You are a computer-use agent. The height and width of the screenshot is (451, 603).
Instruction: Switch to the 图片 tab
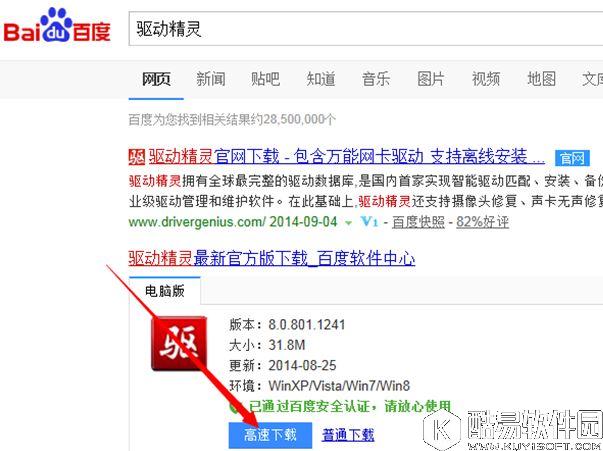431,79
